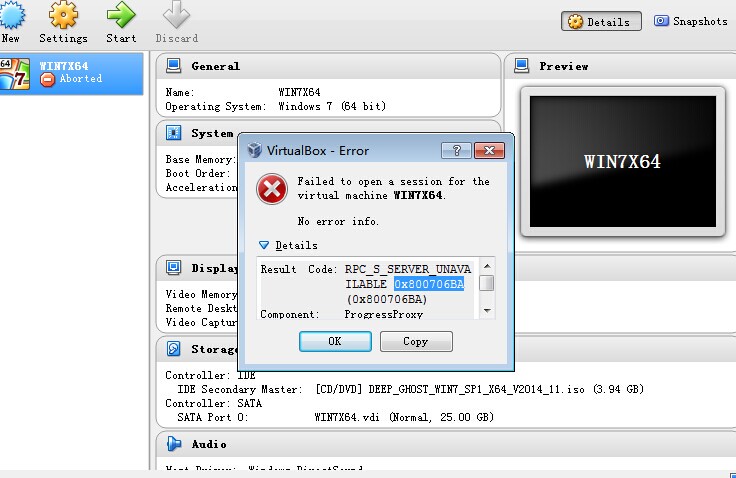Click Controller: SATA text

tap(214, 403)
